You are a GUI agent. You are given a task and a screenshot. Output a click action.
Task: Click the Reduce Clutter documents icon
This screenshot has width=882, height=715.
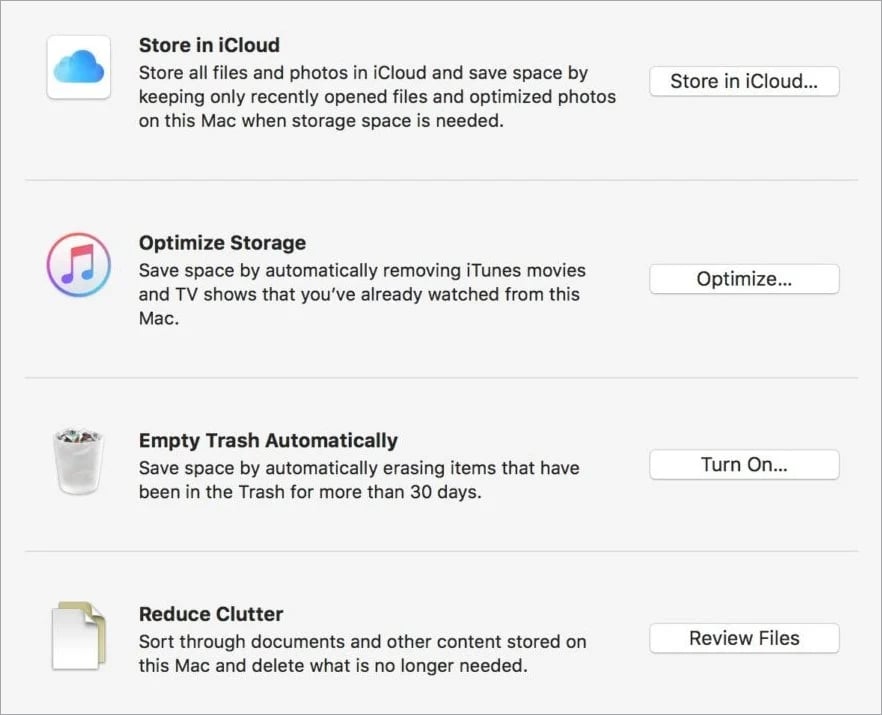coord(78,635)
